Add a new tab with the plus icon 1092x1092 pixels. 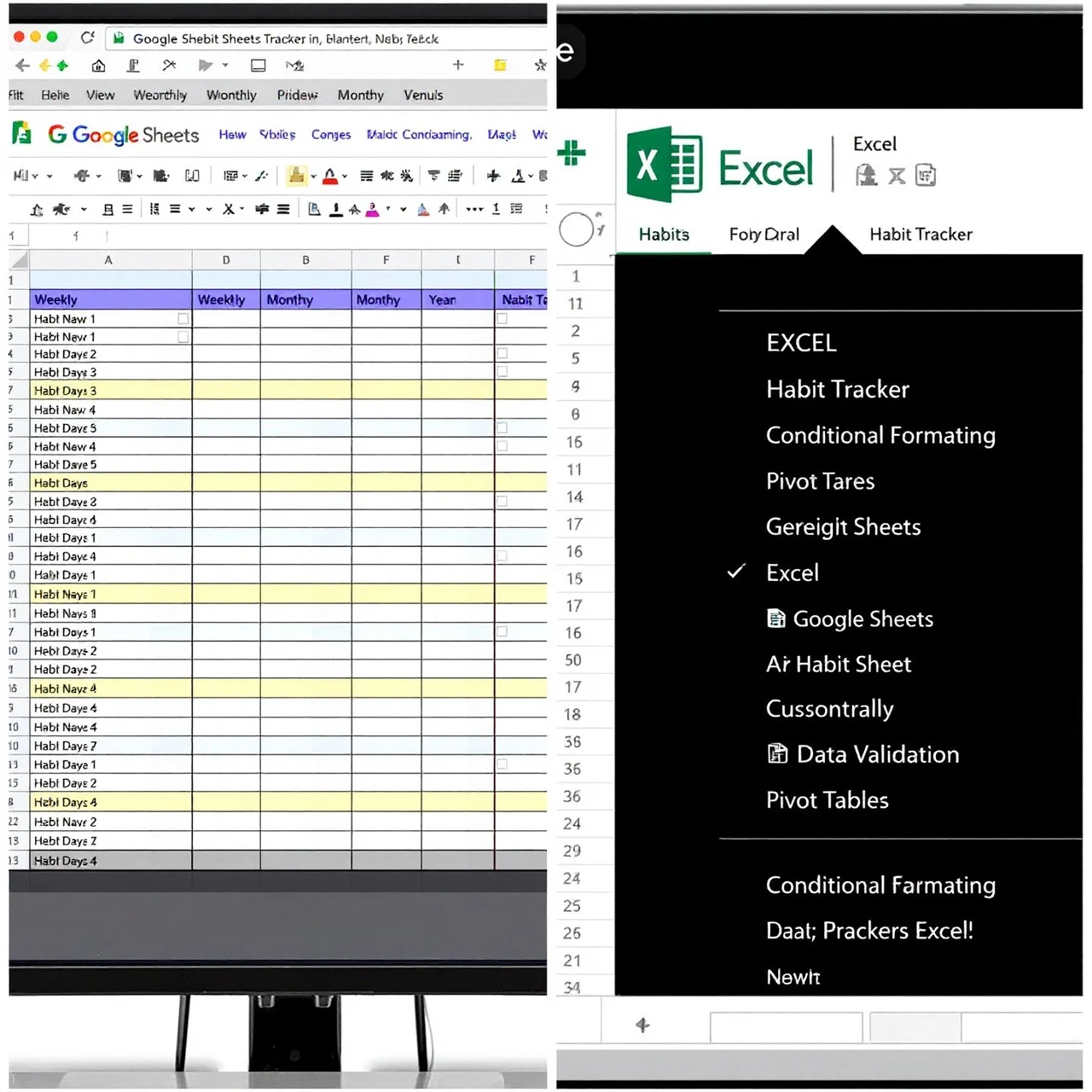point(458,65)
